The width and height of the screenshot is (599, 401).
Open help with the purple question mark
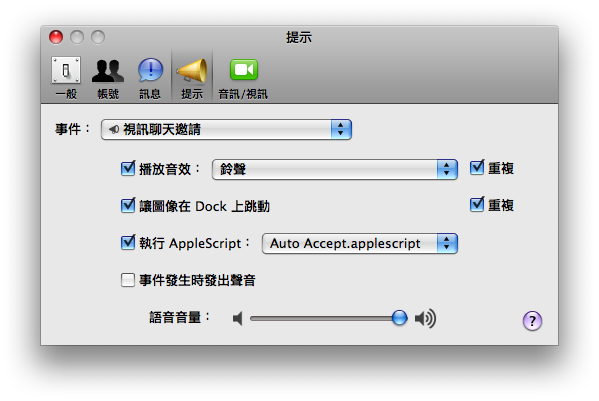tap(532, 321)
